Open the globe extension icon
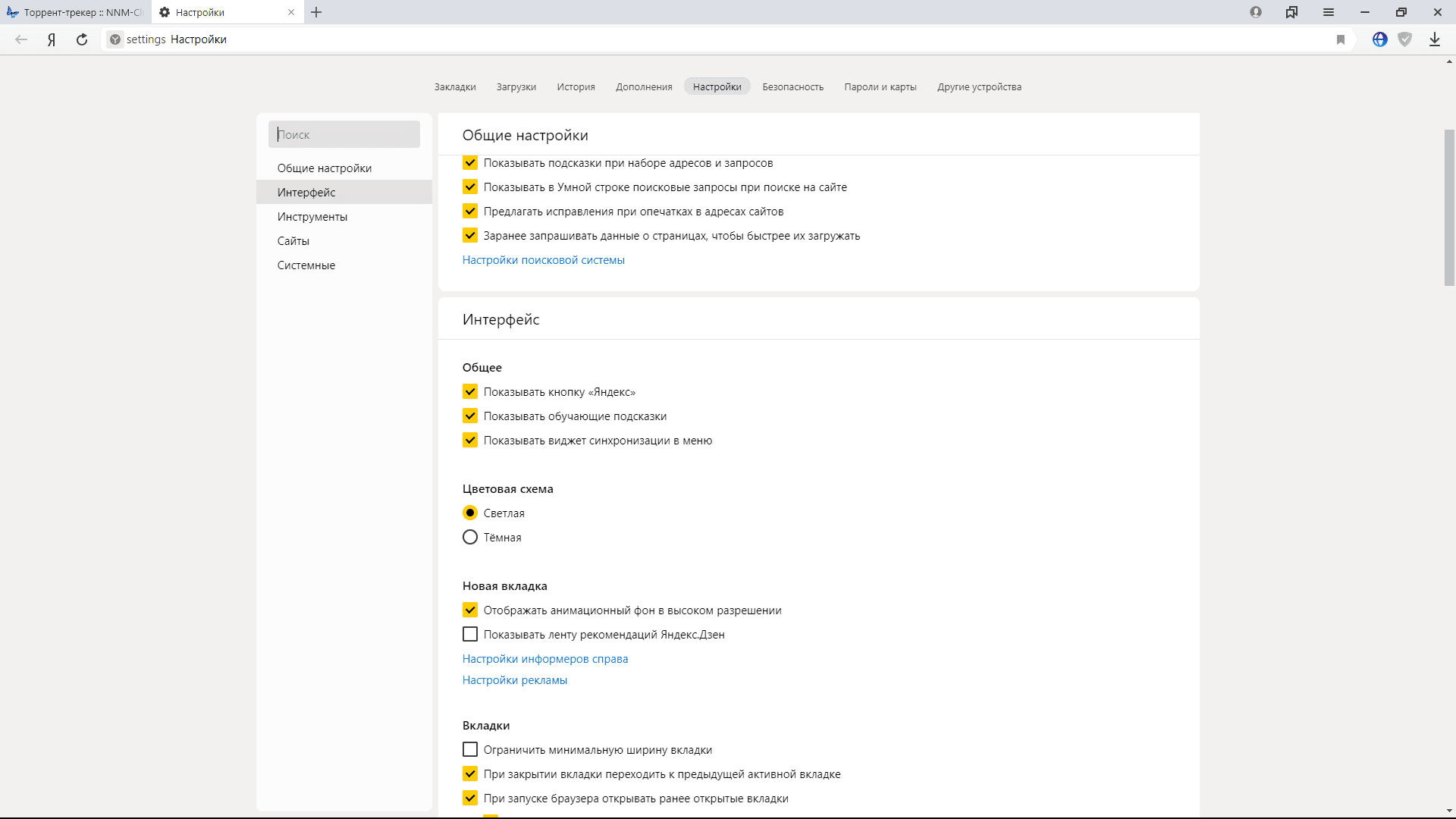 [x=1380, y=39]
